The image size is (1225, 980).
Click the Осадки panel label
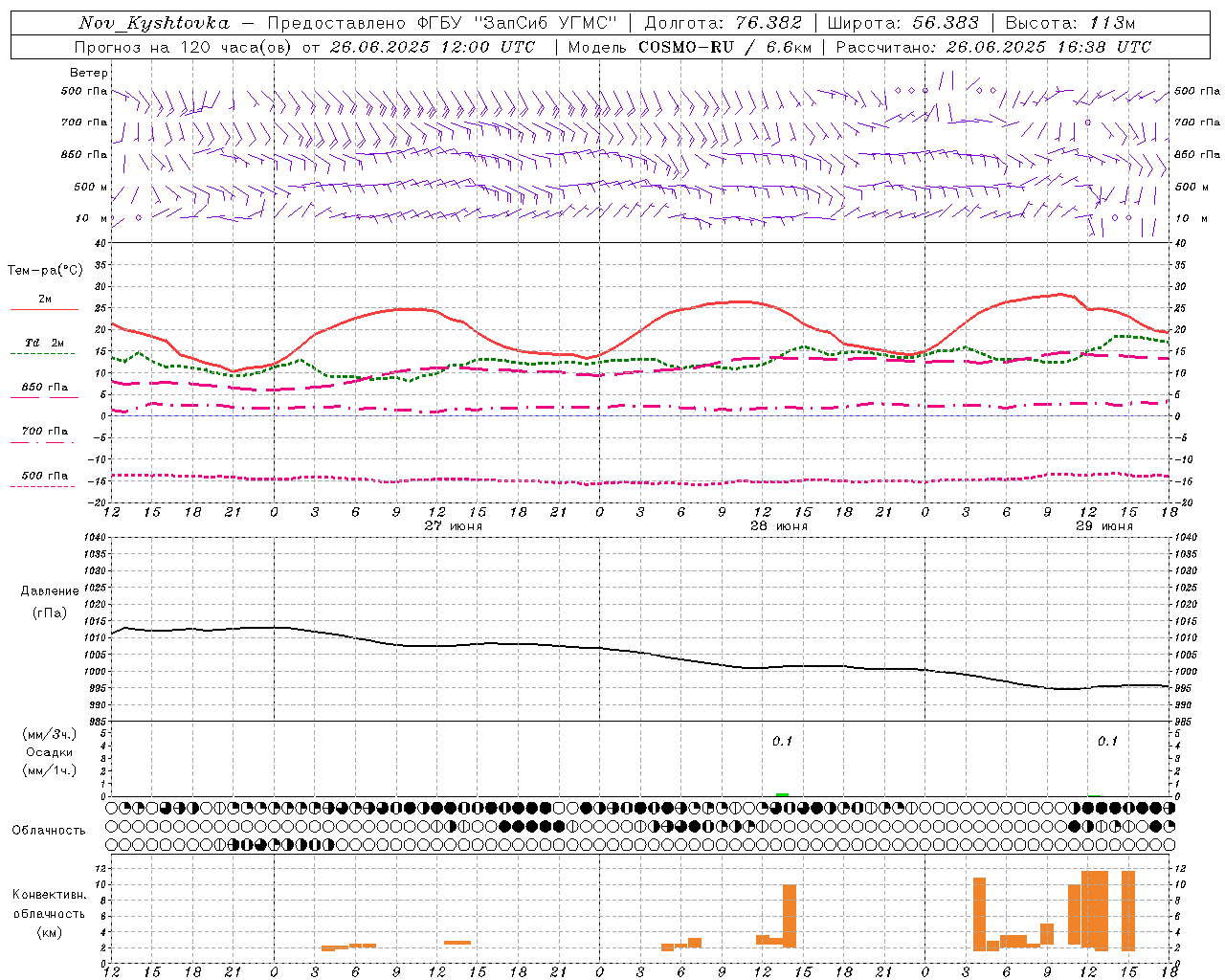pyautogui.click(x=50, y=753)
